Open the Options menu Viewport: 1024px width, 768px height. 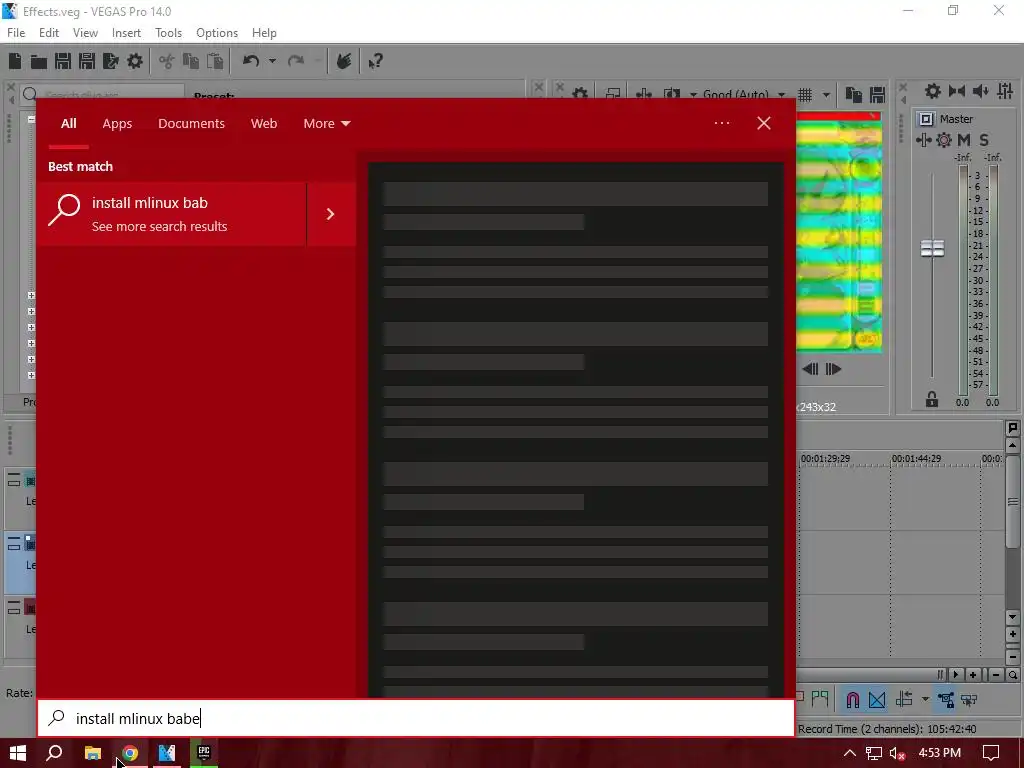pyautogui.click(x=217, y=33)
